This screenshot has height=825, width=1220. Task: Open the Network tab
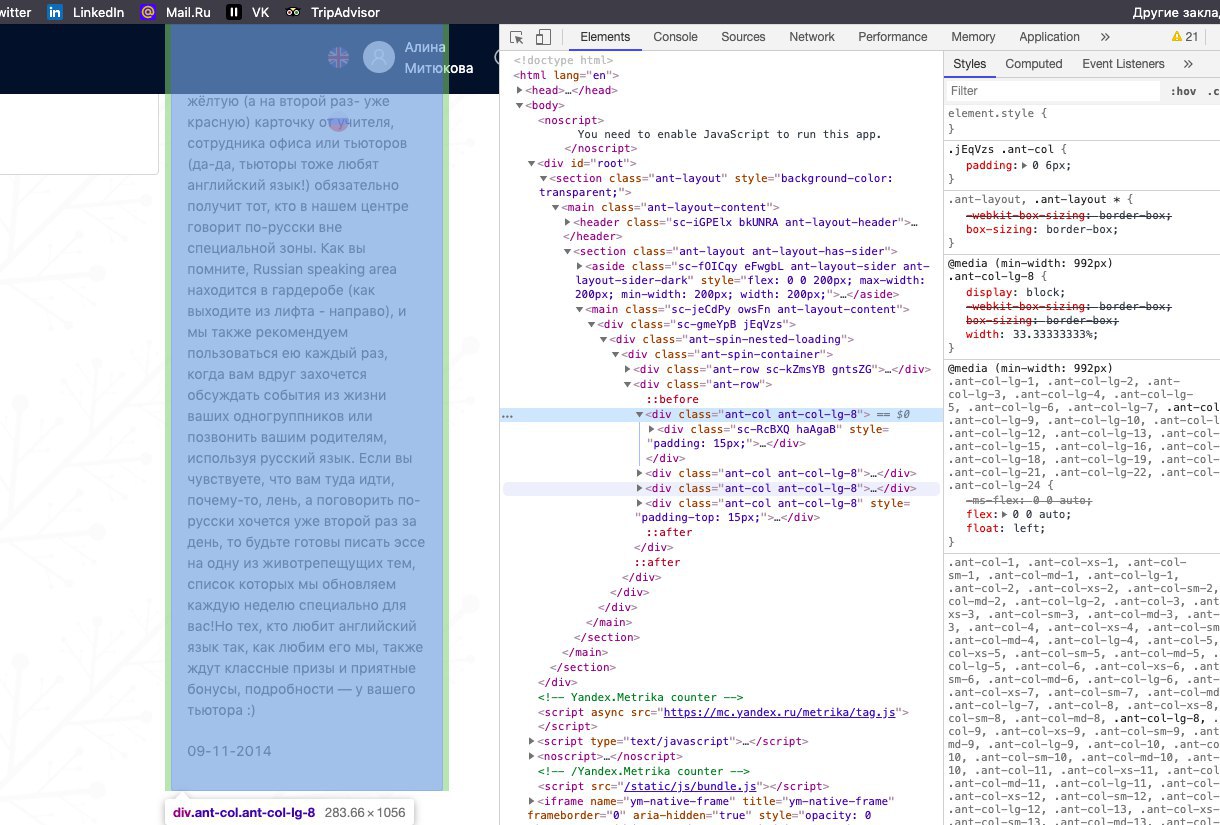point(812,37)
